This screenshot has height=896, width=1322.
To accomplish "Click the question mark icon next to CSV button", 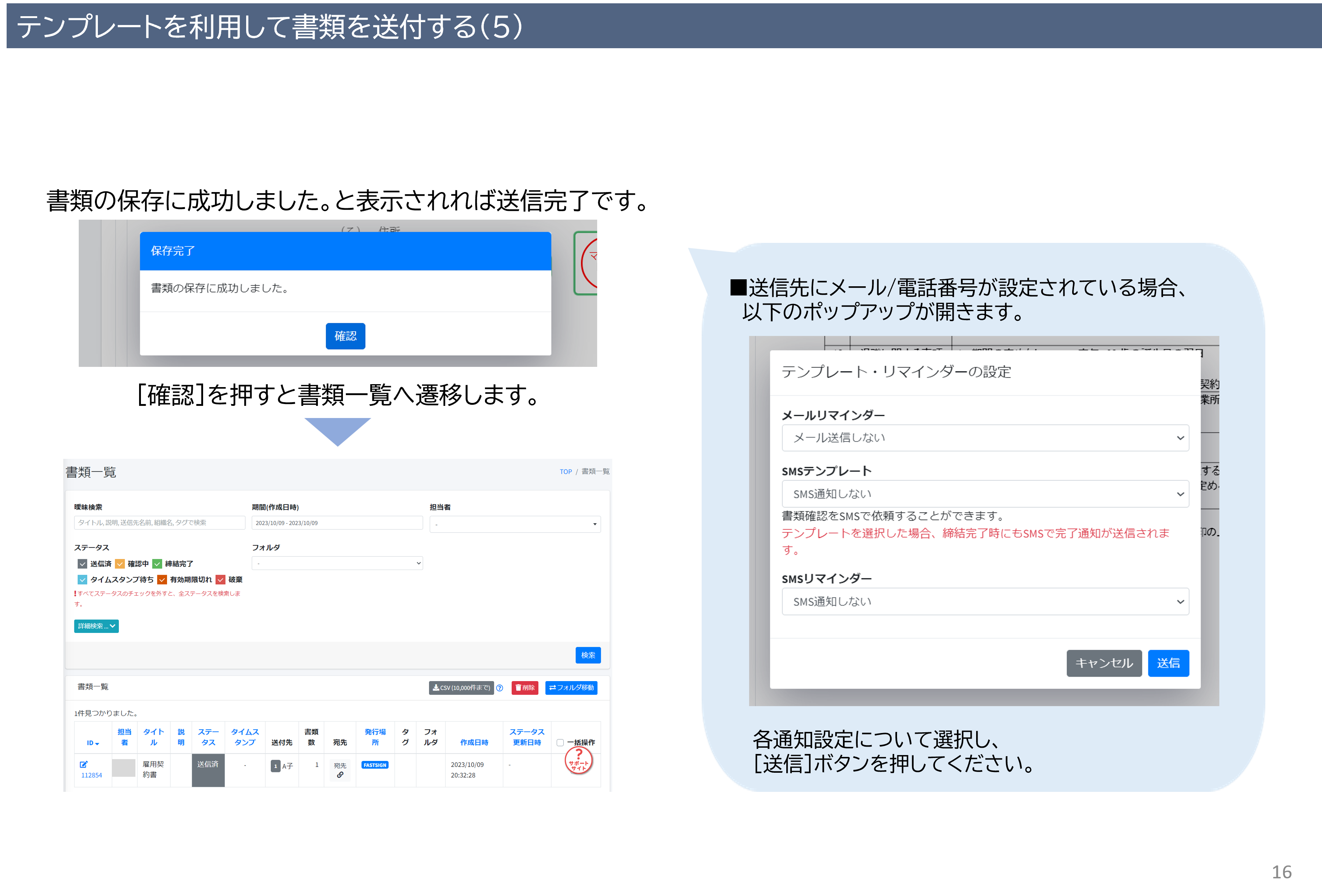I will (499, 688).
